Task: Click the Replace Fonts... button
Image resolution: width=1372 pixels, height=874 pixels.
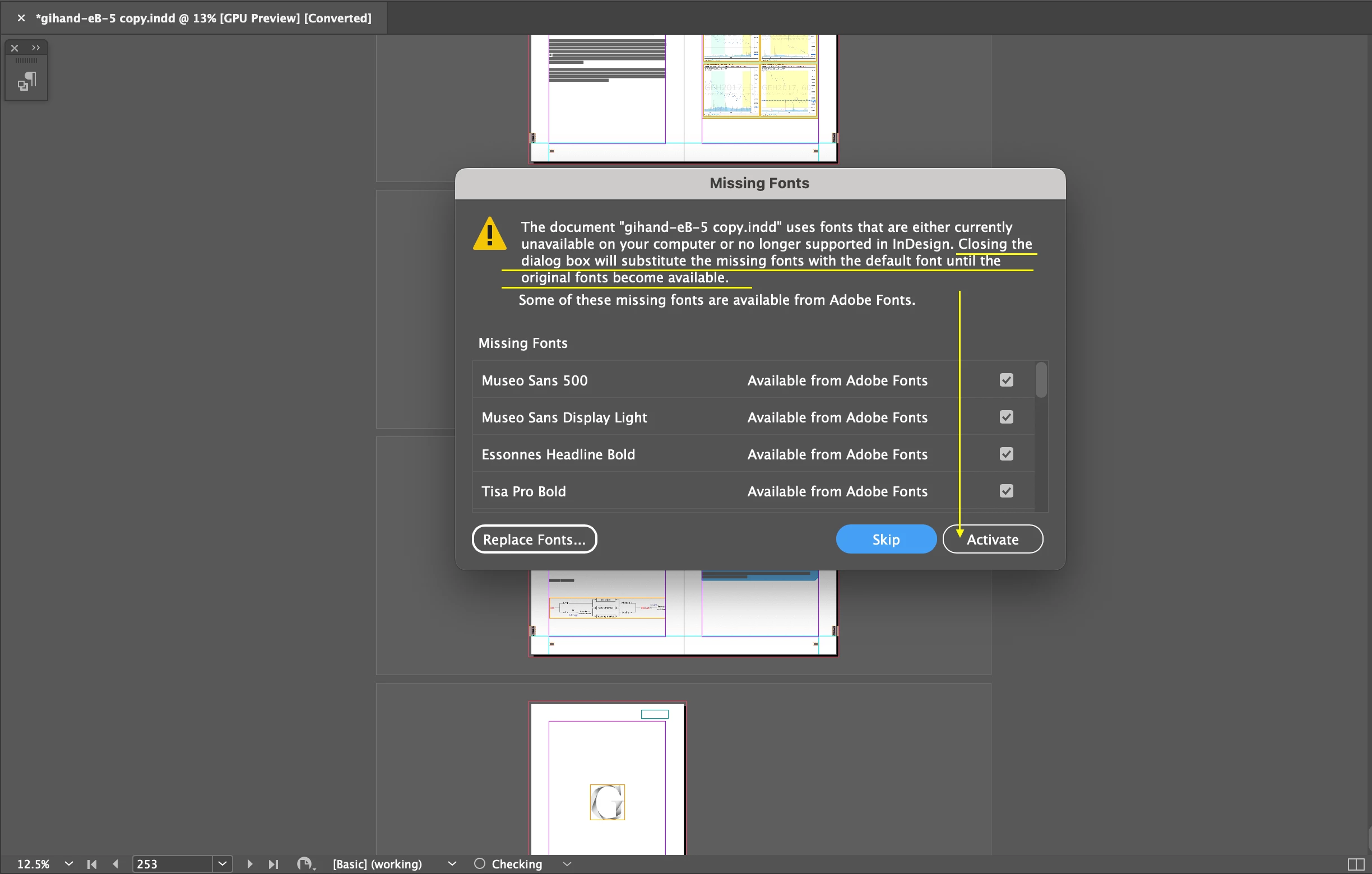Action: (534, 539)
